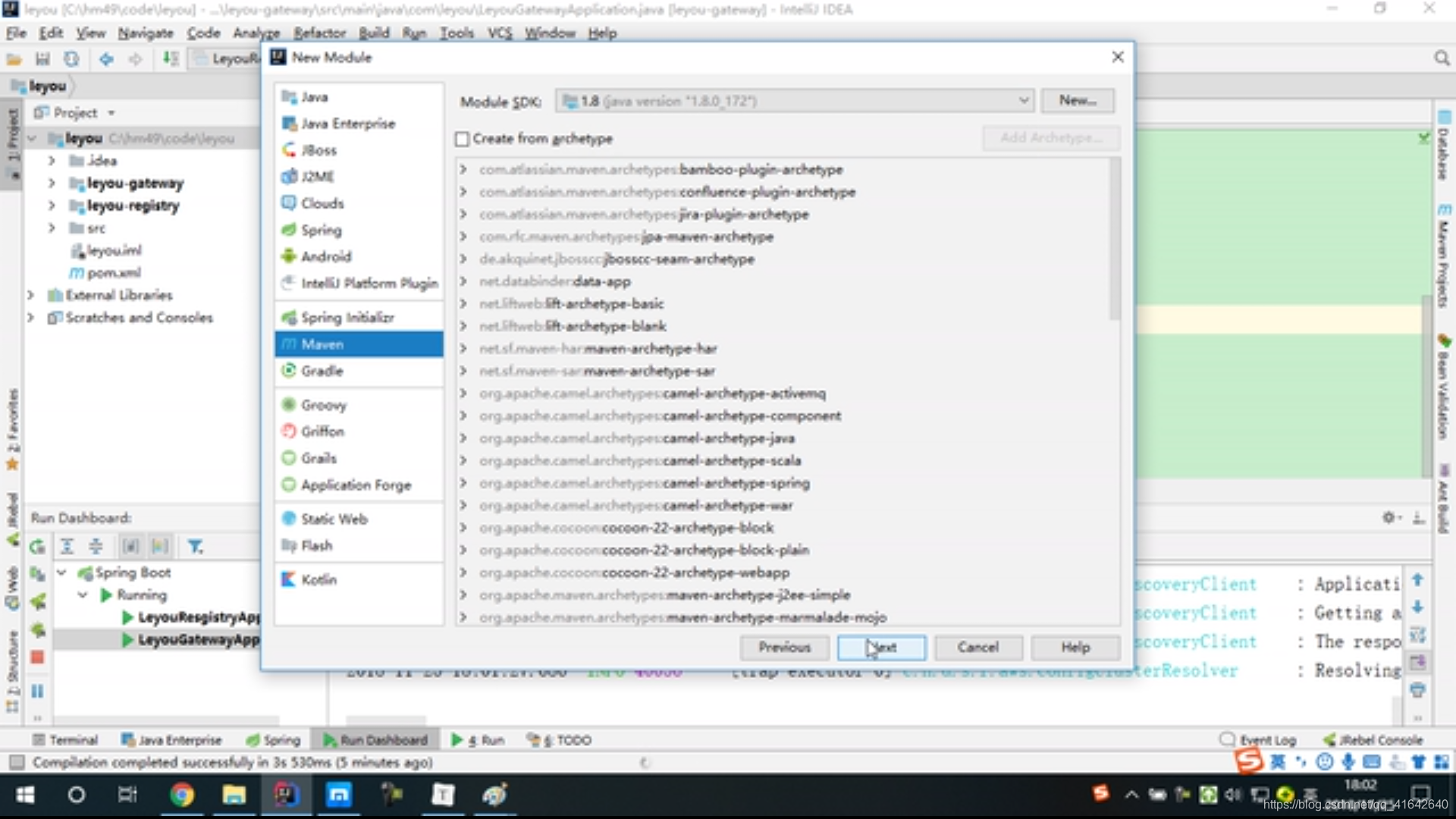Open the Event Log tab
The width and height of the screenshot is (1456, 819).
1259,740
